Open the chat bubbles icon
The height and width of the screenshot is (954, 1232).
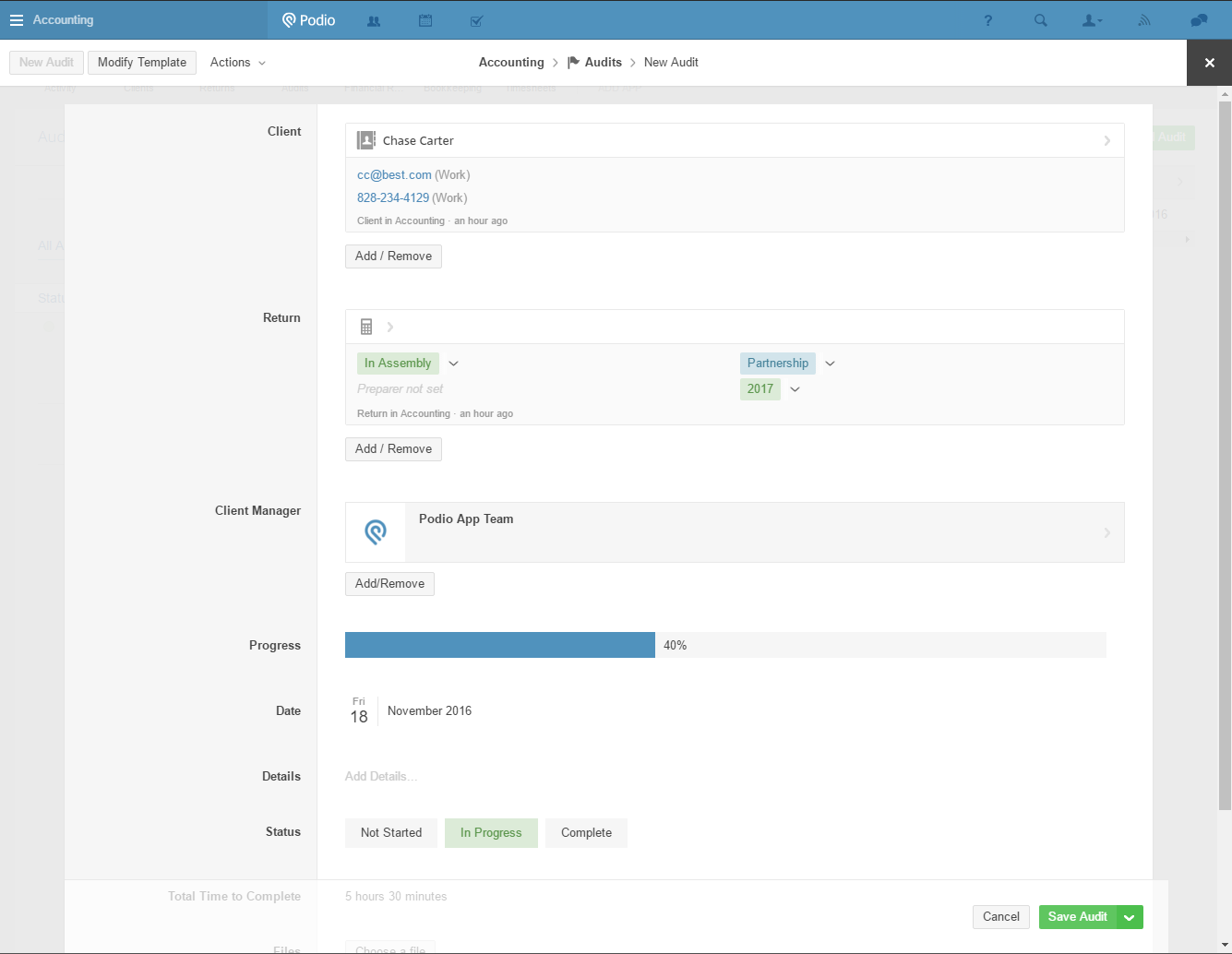point(1199,20)
